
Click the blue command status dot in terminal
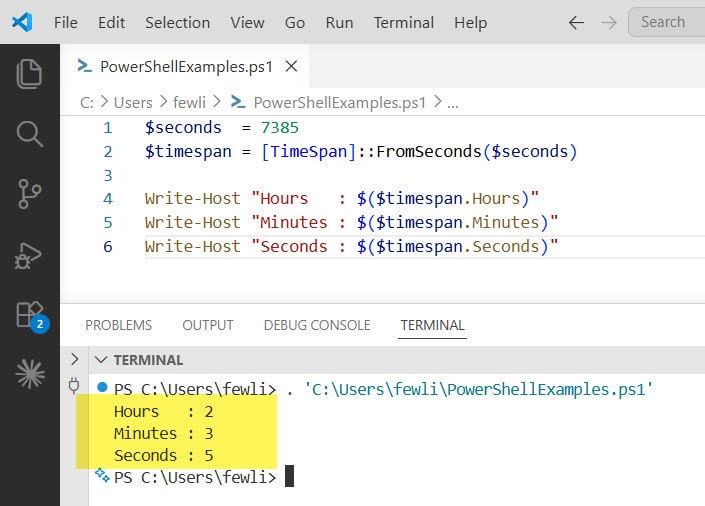pos(102,387)
